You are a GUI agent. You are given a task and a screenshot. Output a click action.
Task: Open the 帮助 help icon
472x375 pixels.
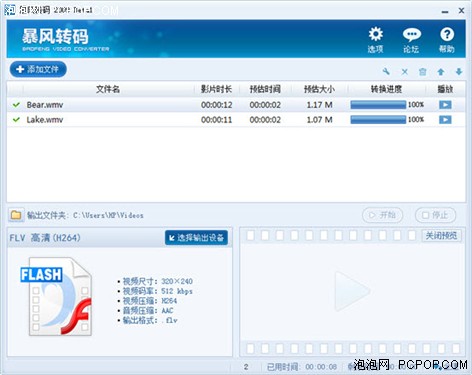point(447,40)
